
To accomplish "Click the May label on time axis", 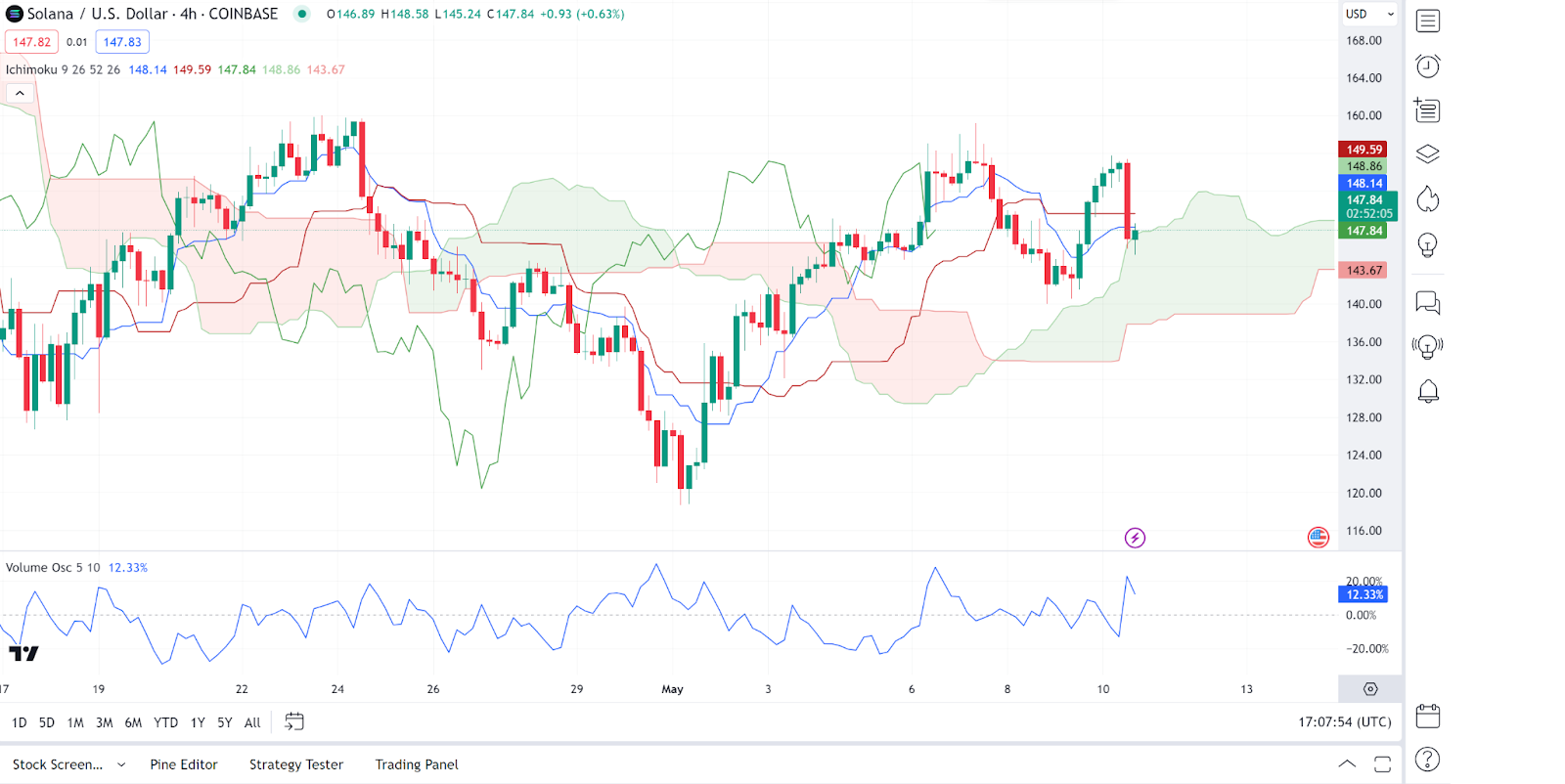I will 672,689.
